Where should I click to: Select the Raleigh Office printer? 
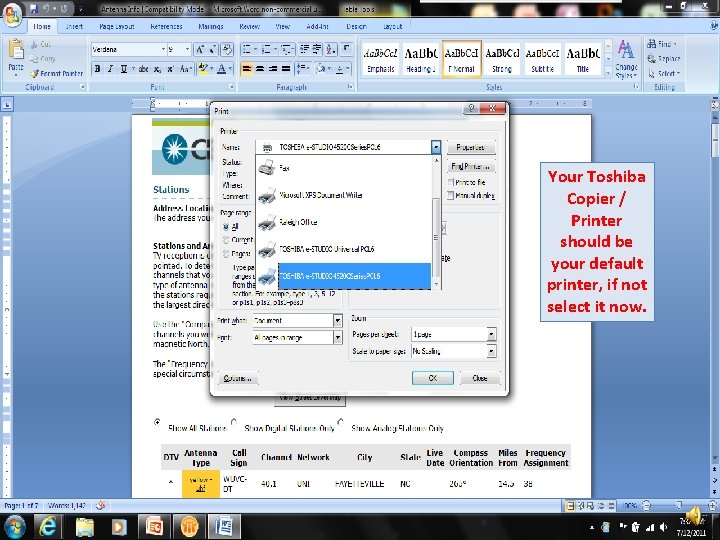click(x=344, y=222)
